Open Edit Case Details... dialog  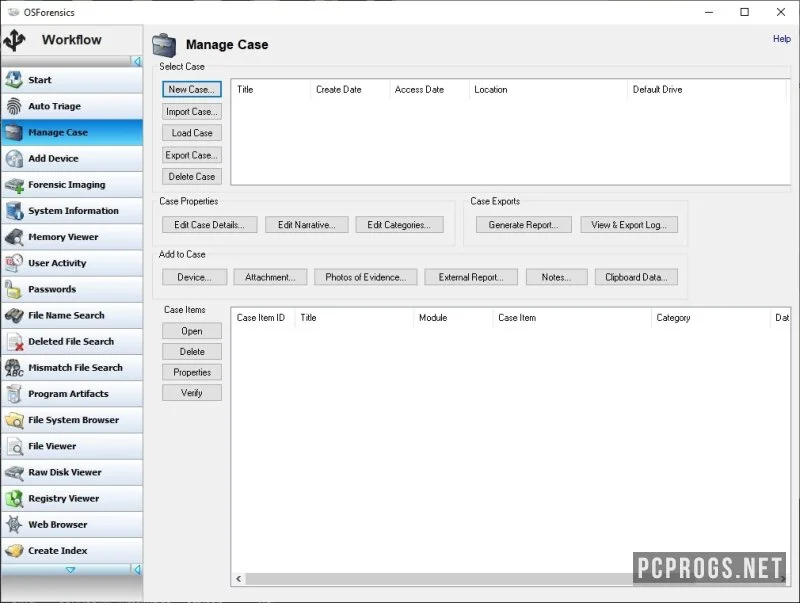pyautogui.click(x=210, y=225)
